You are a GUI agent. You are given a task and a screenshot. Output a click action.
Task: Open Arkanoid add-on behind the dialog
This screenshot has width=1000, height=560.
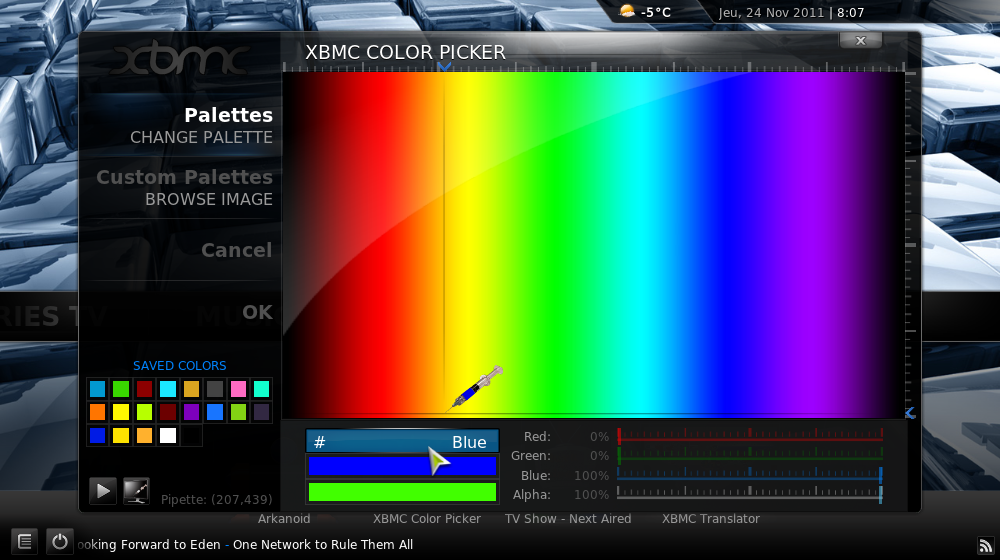[284, 519]
